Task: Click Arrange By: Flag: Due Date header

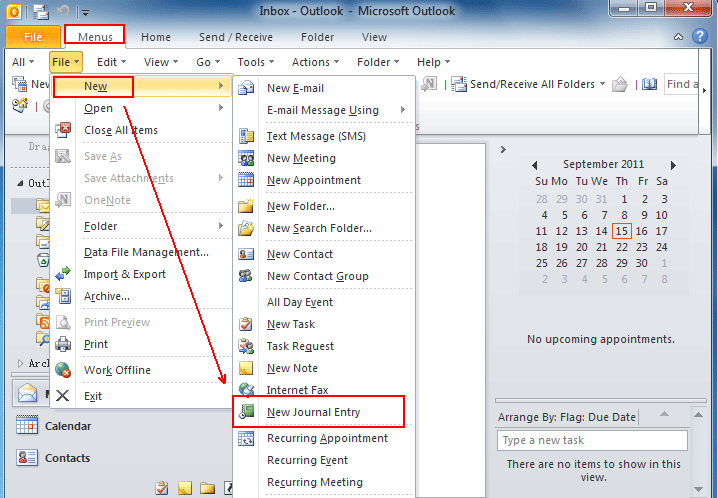Action: [567, 417]
